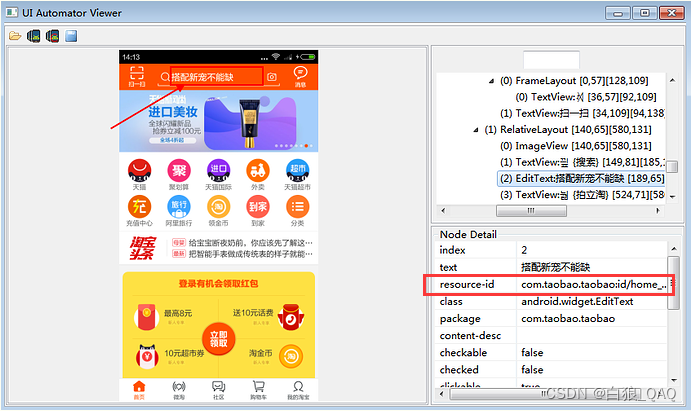The width and height of the screenshot is (691, 411).
Task: Open file folder icon in toolbar
Action: [15, 36]
